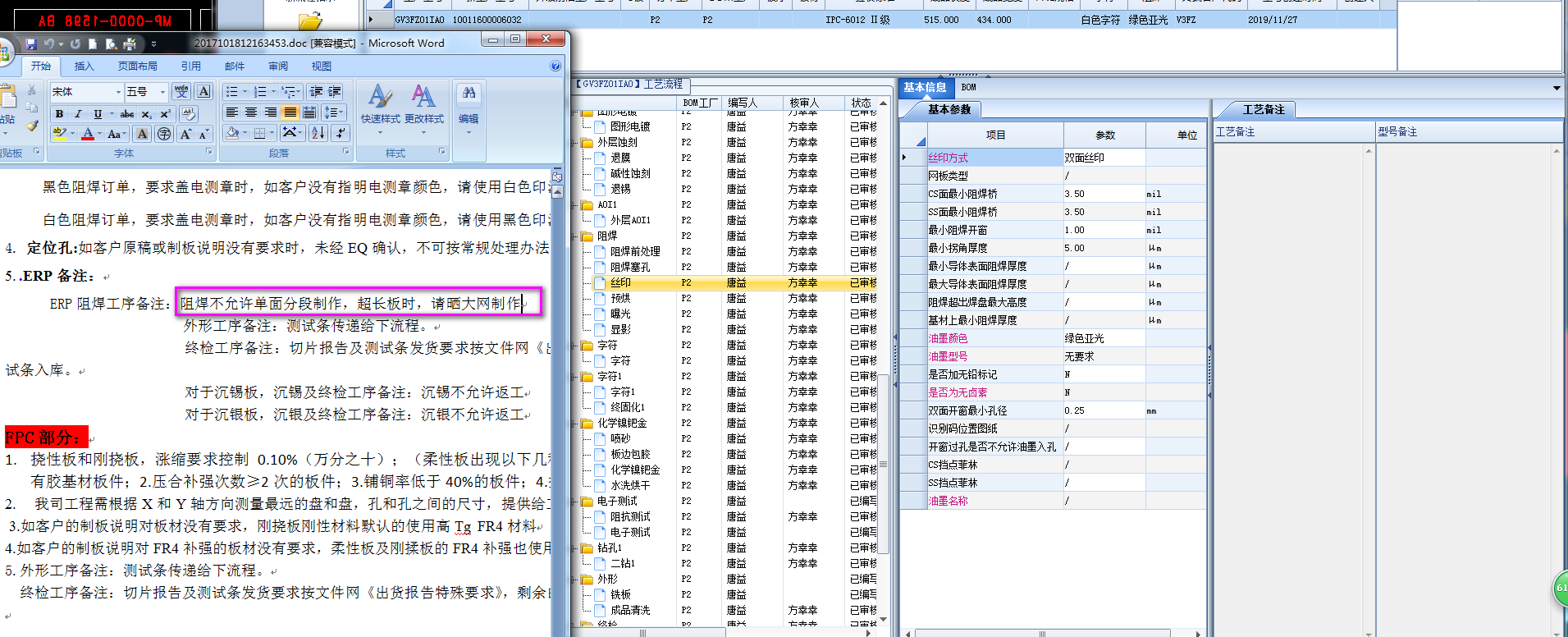This screenshot has width=1568, height=637.
Task: Cut selection with scissors icon
Action: (x=32, y=90)
